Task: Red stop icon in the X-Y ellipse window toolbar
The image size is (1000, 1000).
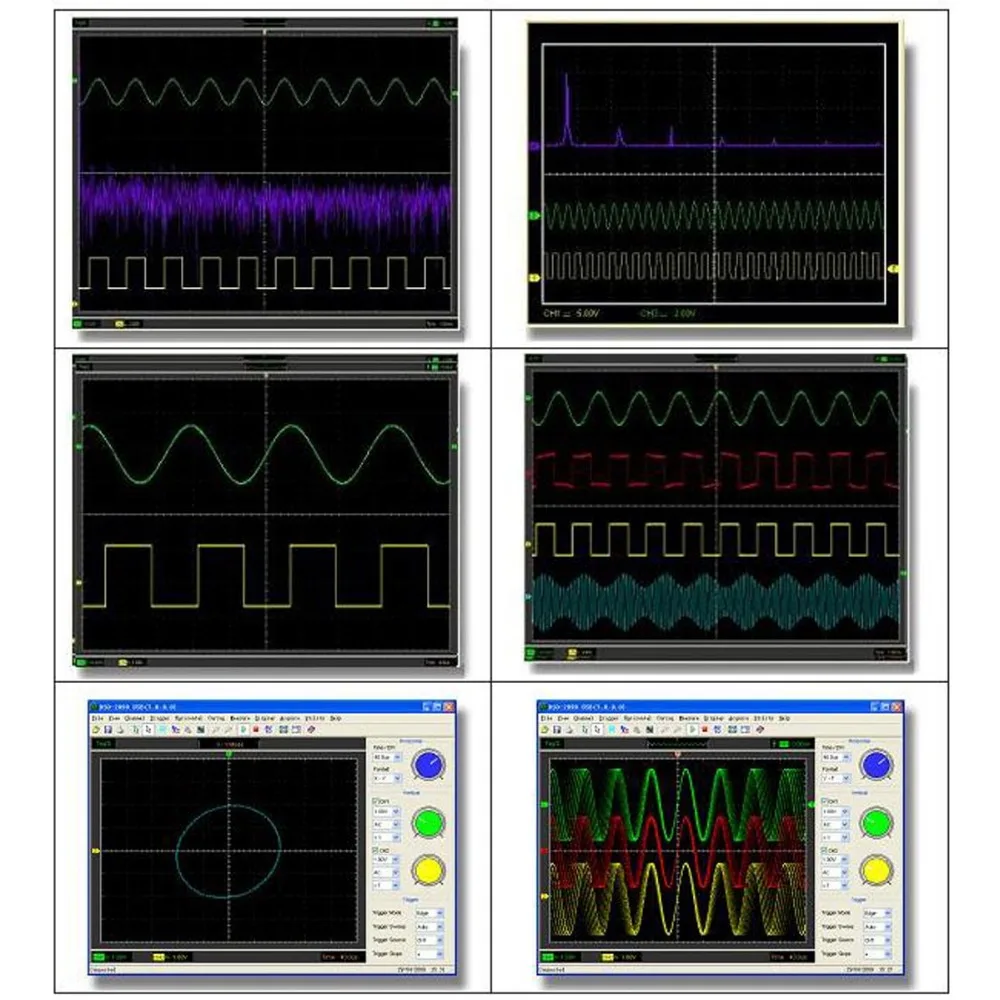Action: (x=256, y=730)
